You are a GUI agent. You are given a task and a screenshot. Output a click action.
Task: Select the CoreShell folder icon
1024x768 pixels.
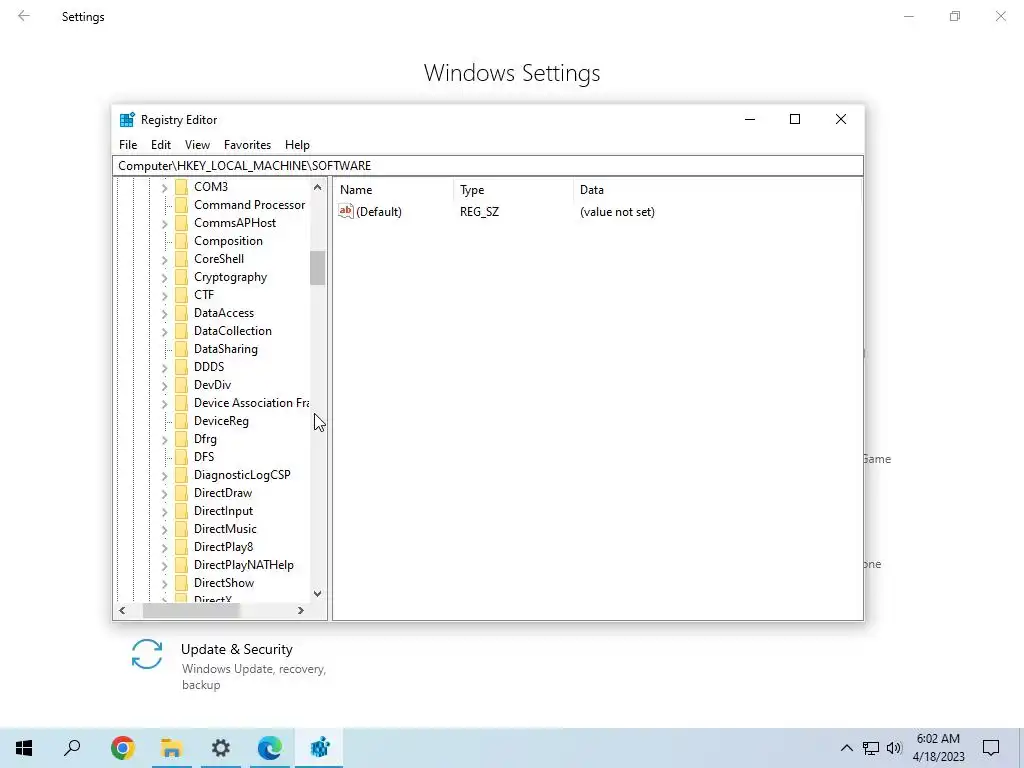(182, 259)
